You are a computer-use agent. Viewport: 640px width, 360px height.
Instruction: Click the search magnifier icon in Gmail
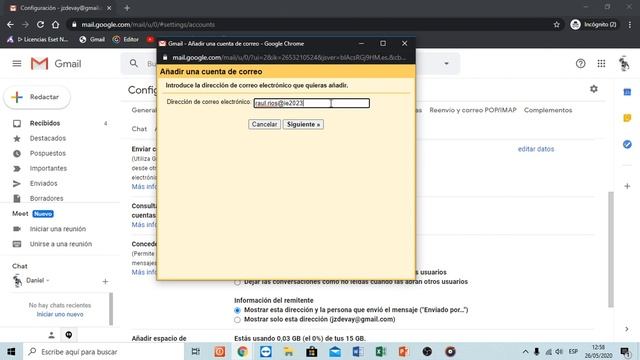pyautogui.click(x=134, y=64)
